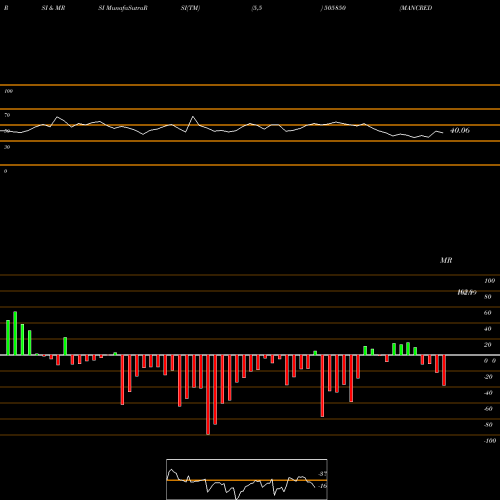This screenshot has width=500, height=500.
Task: Click the 'SI(TM)' header label
Action: (x=190, y=8)
